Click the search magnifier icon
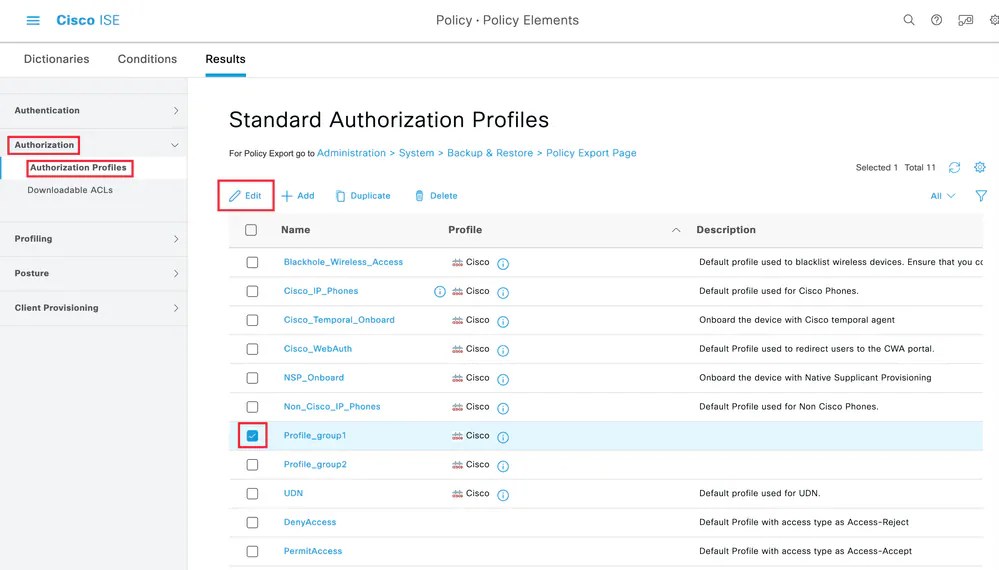Screen dimensions: 999x570 coord(909,20)
